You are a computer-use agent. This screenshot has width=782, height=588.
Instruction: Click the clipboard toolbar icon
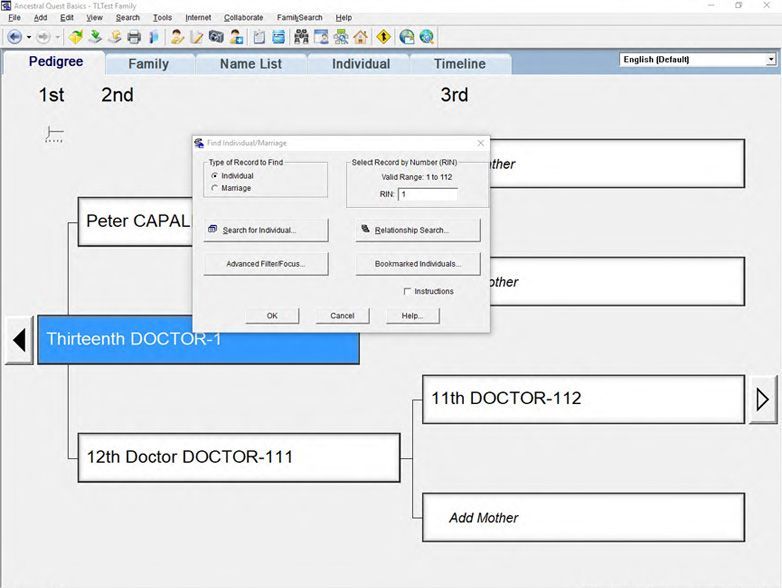[x=259, y=37]
